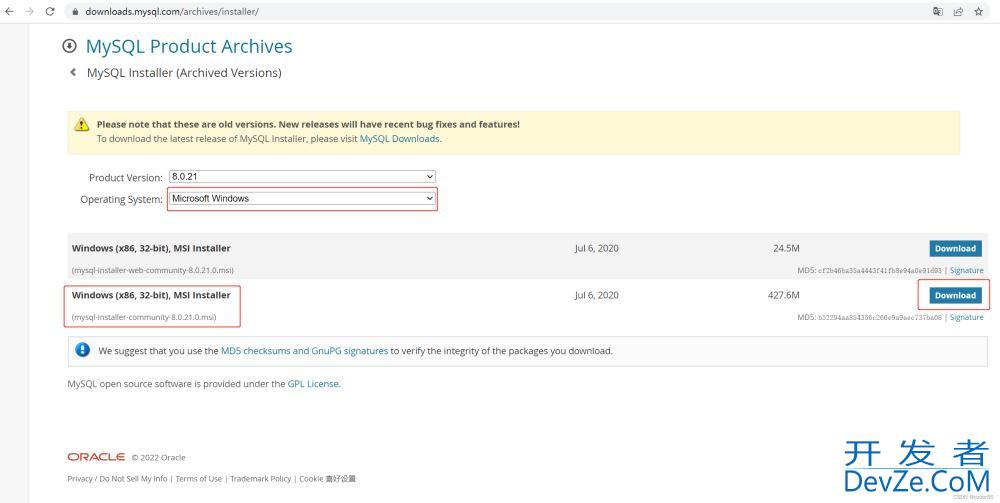Image resolution: width=1000 pixels, height=503 pixels.
Task: Open the Product Version dropdown showing 8.0.21
Action: pyautogui.click(x=302, y=177)
